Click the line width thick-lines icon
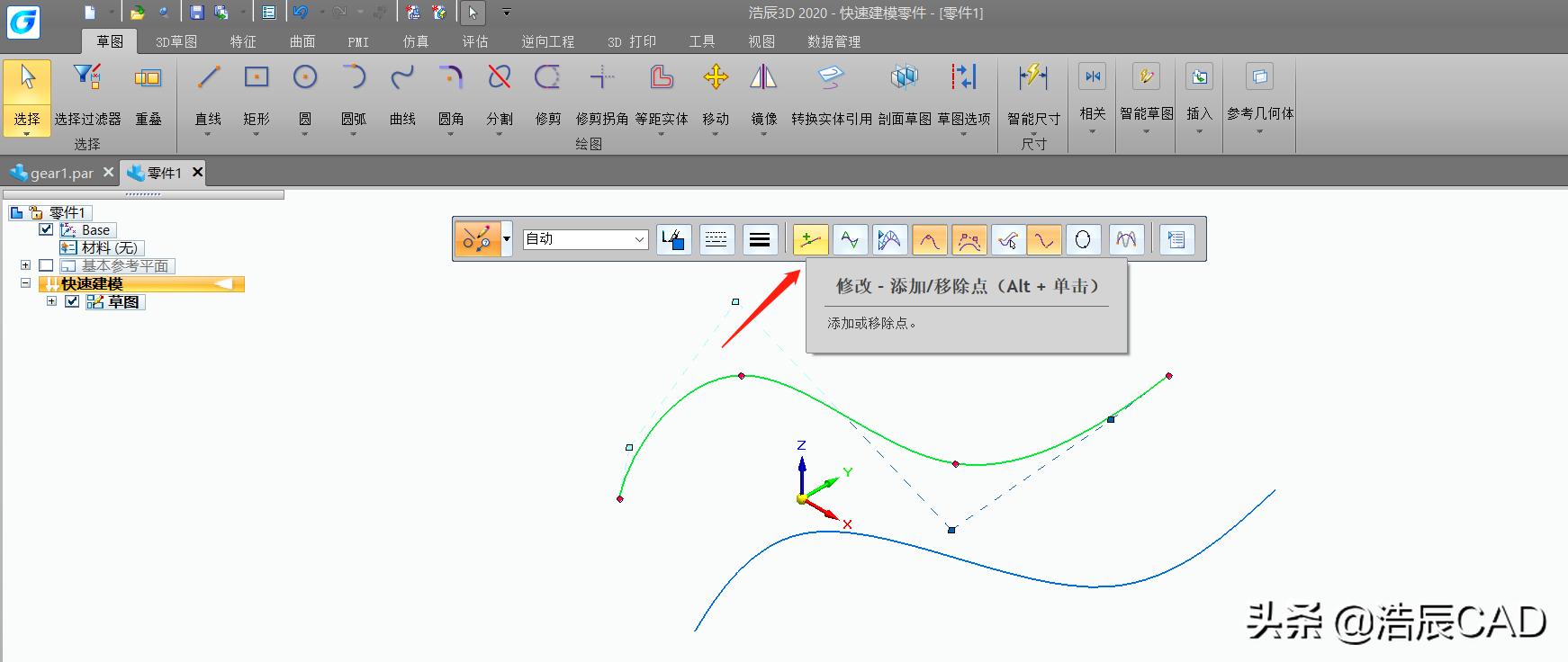The image size is (1568, 662). coord(760,239)
